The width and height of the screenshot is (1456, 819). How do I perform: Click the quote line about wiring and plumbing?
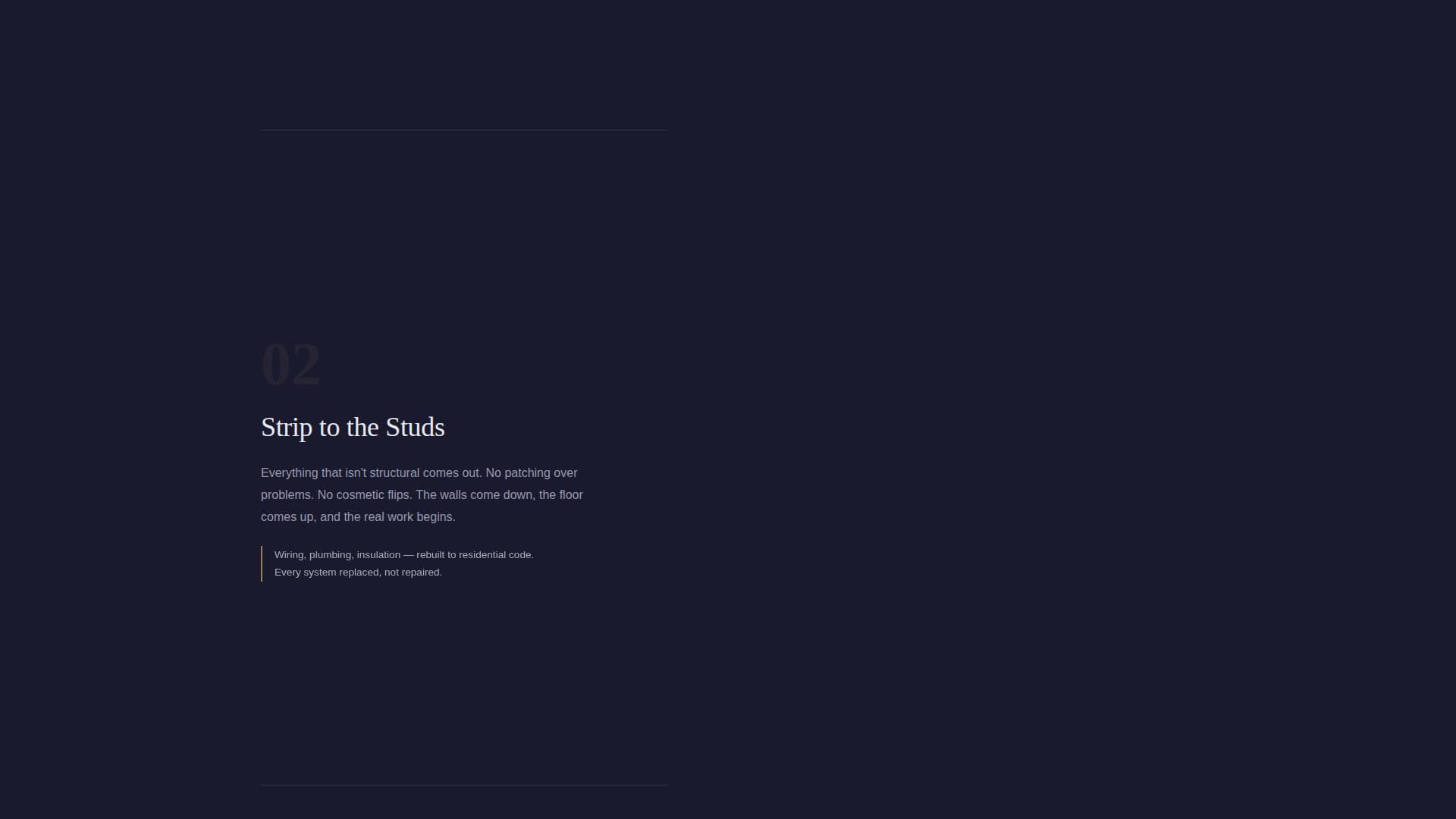403,554
